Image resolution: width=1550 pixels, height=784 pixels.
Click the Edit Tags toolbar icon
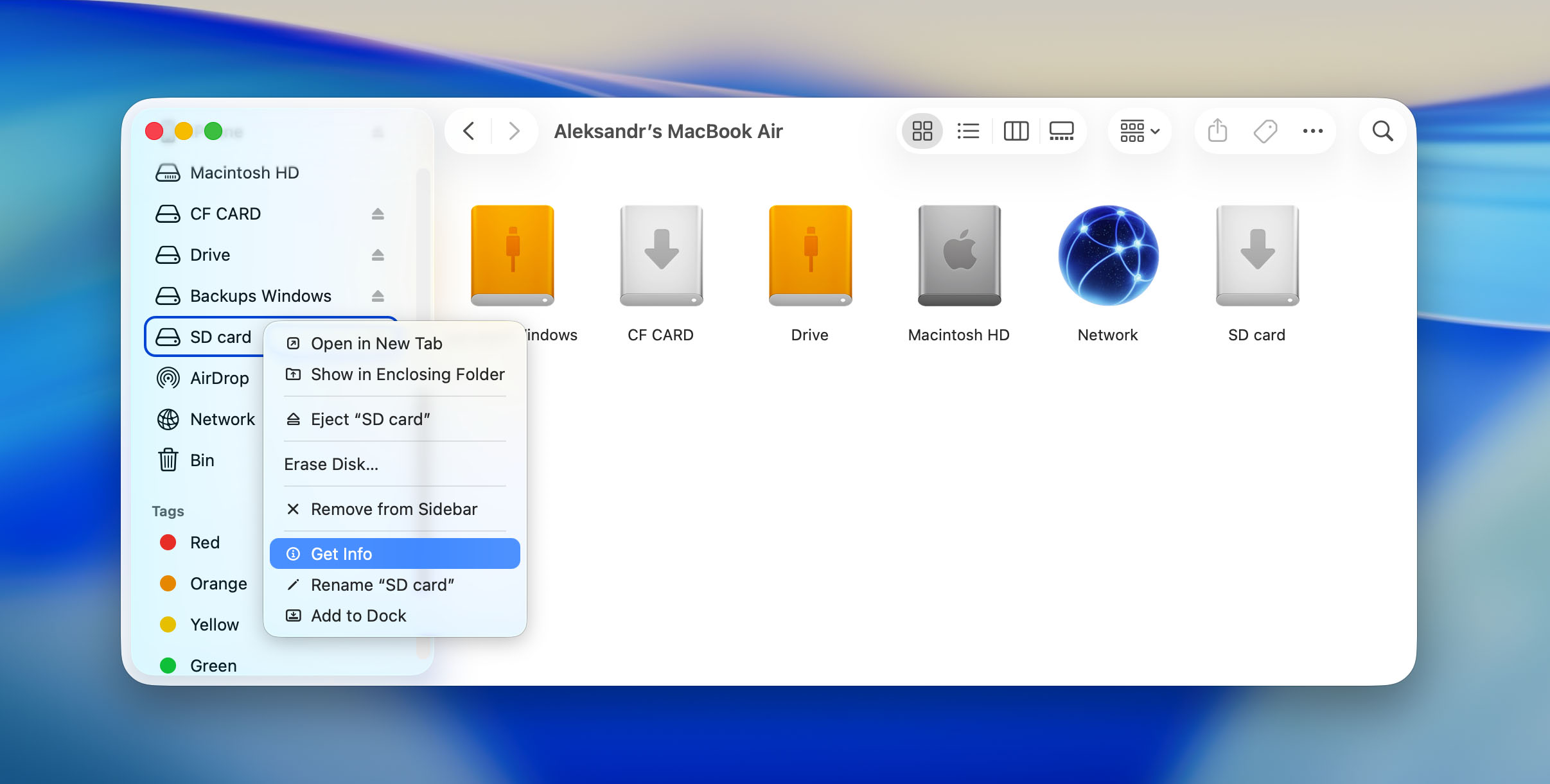coord(1265,131)
